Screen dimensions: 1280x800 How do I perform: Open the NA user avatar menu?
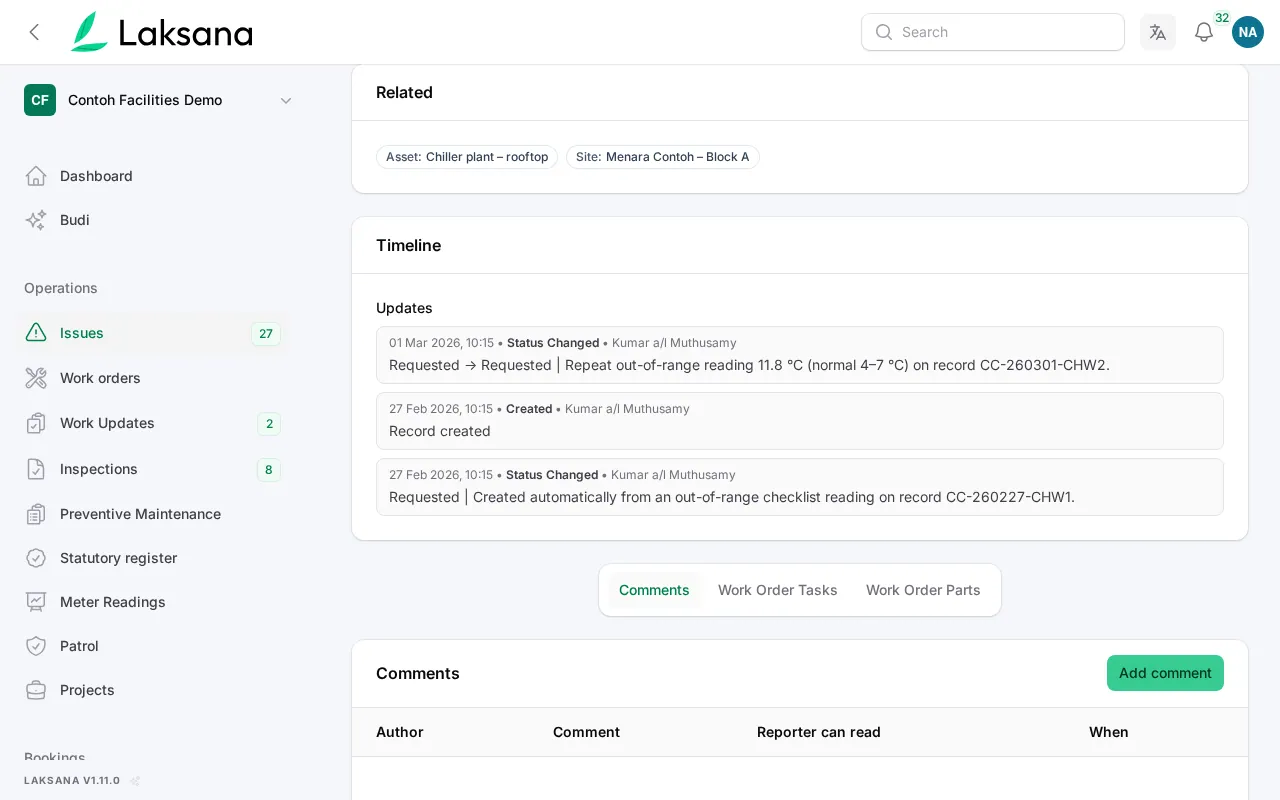(1248, 32)
